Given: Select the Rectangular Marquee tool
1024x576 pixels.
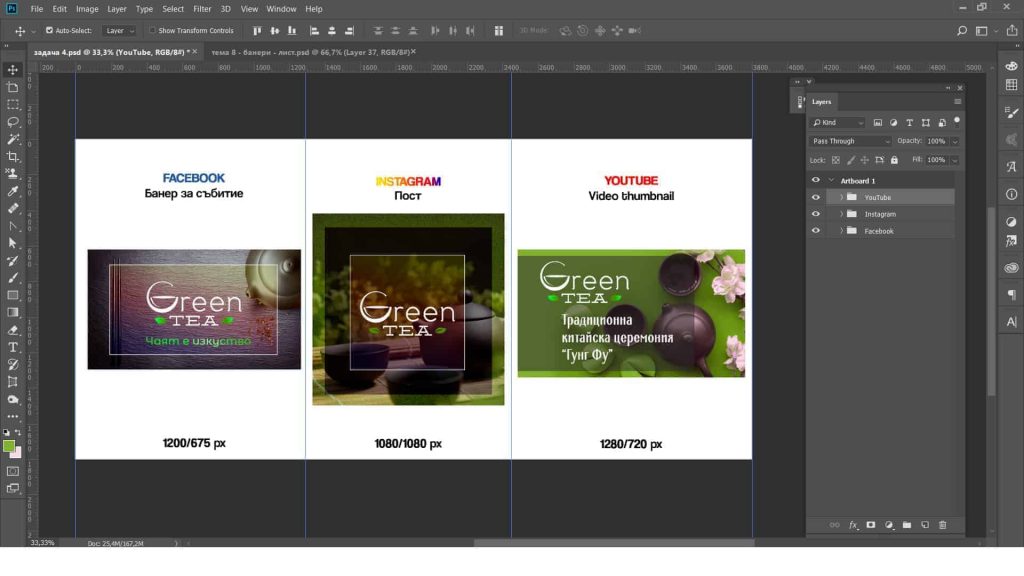Looking at the screenshot, I should coord(13,104).
